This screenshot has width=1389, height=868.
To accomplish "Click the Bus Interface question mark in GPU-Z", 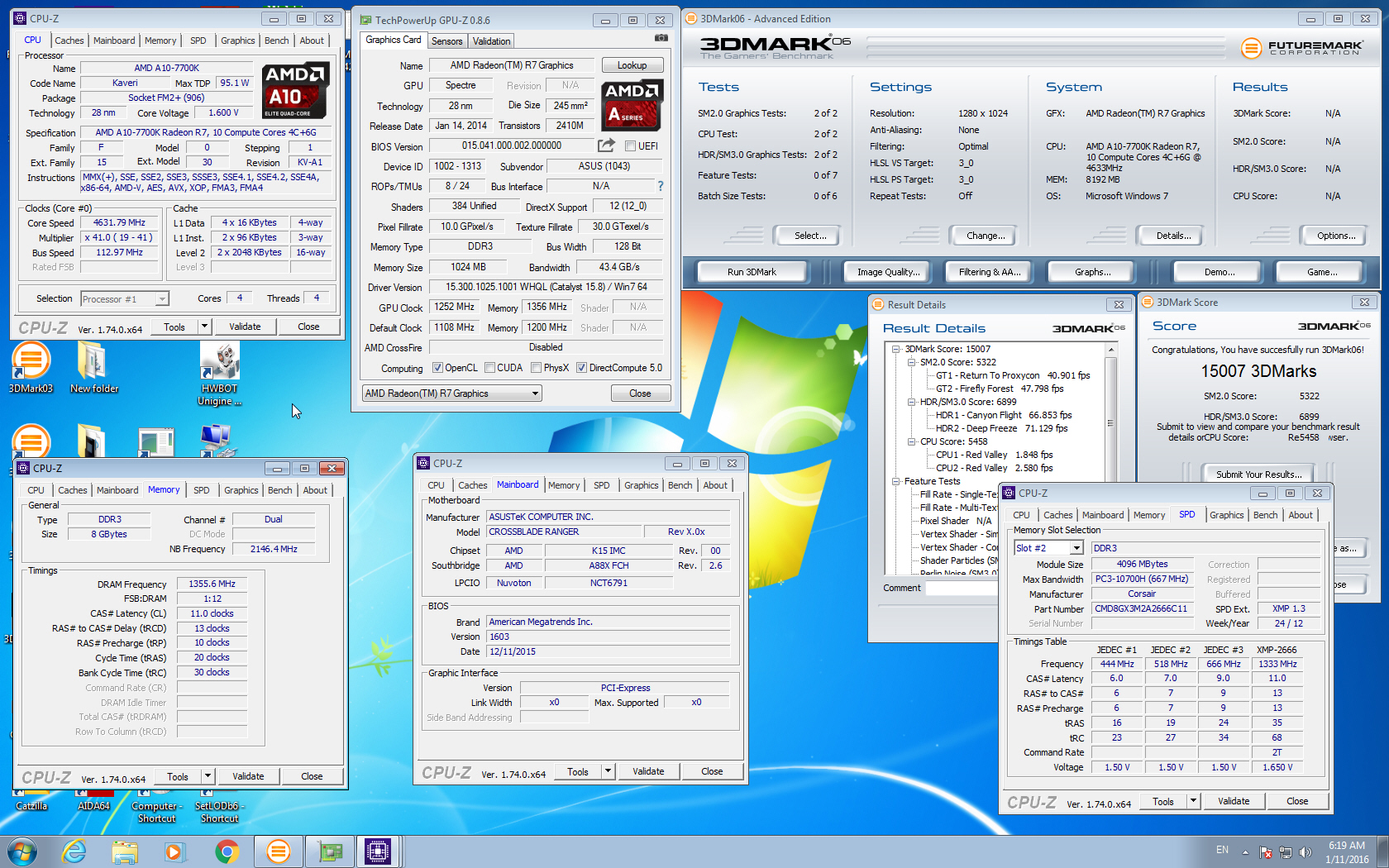I will [x=661, y=186].
